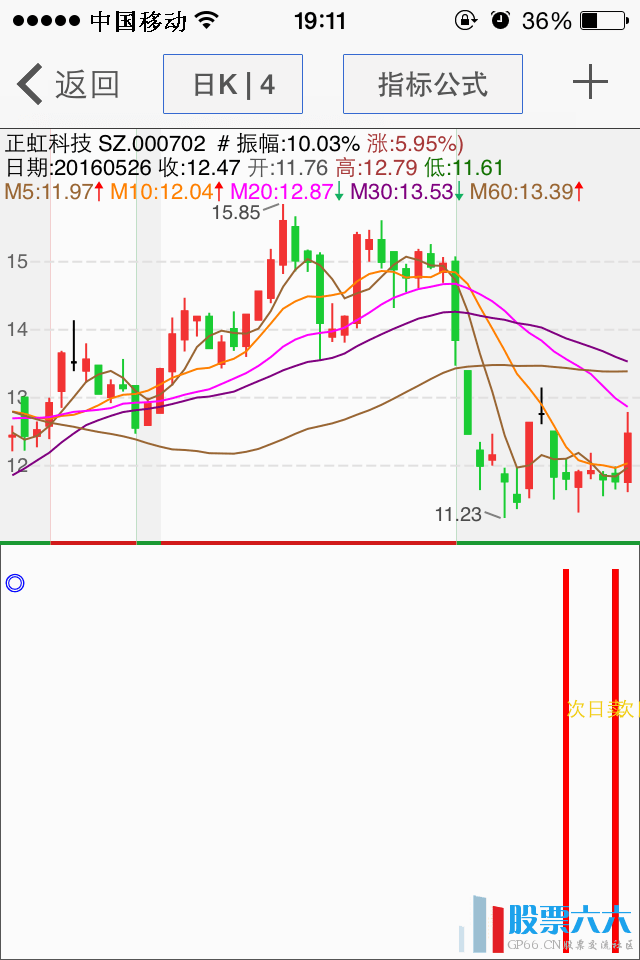This screenshot has height=960, width=640.
Task: Tap the 11.23 low price marker
Action: [x=458, y=514]
